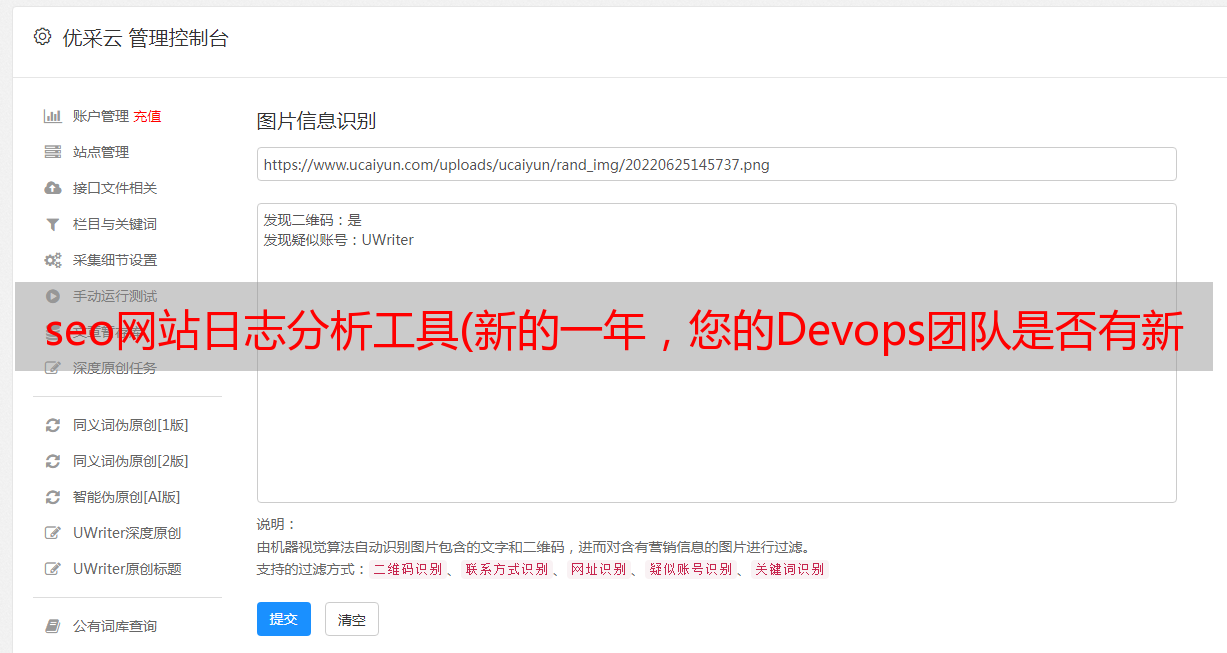The width and height of the screenshot is (1227, 653).
Task: Select 智能伪原创[AI版] menu item
Action: coord(127,497)
